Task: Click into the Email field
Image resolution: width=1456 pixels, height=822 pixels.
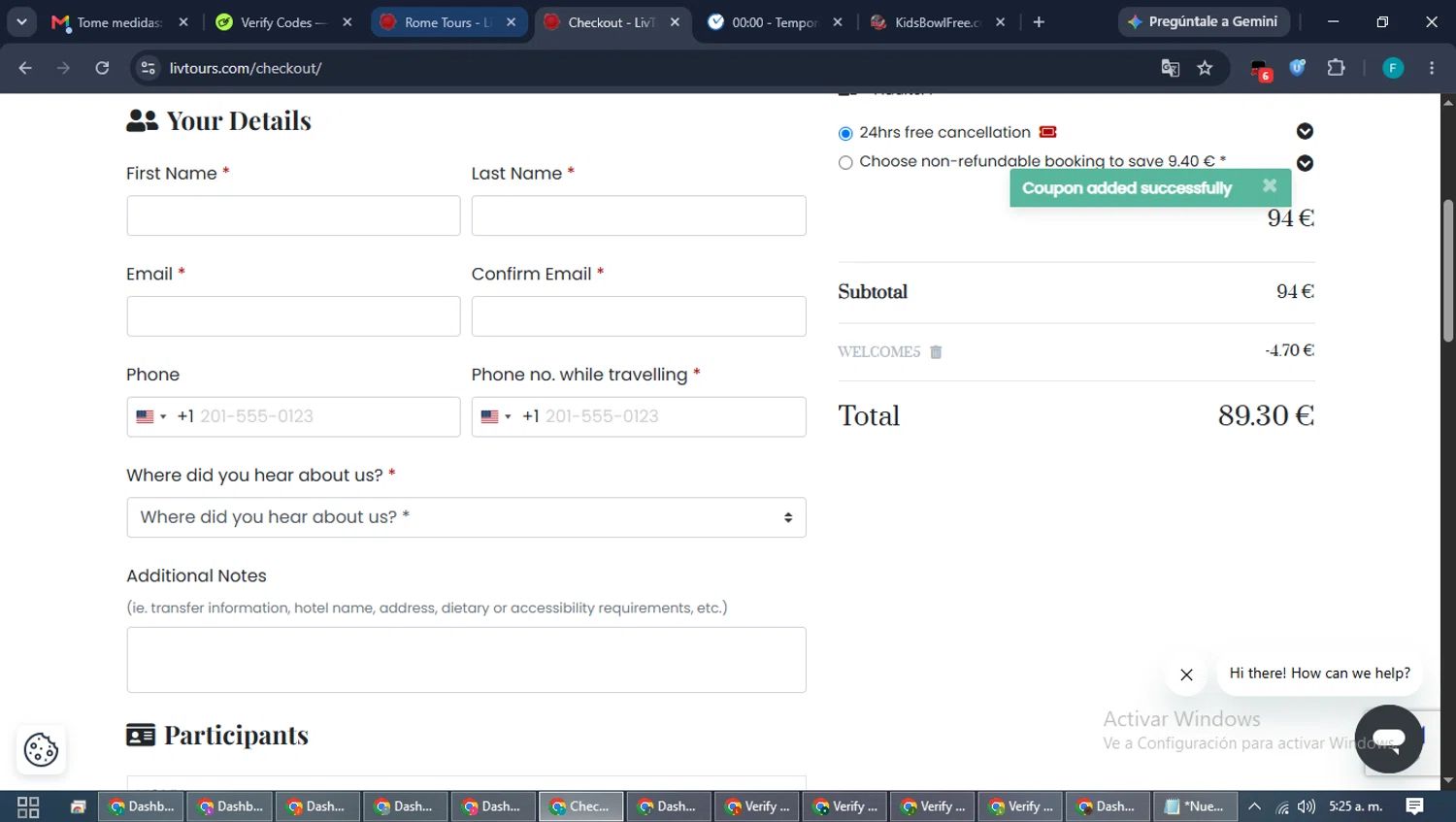Action: pyautogui.click(x=293, y=316)
